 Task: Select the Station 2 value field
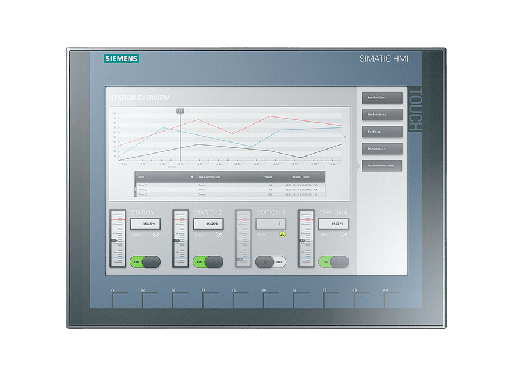(208, 224)
